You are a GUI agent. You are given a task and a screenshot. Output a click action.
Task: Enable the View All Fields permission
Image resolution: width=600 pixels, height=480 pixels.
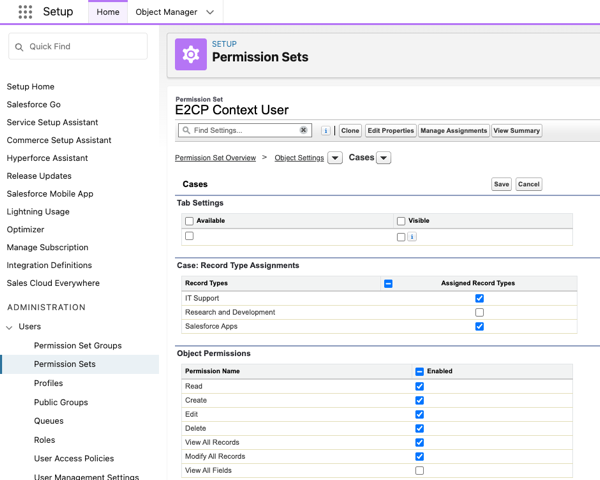419,470
